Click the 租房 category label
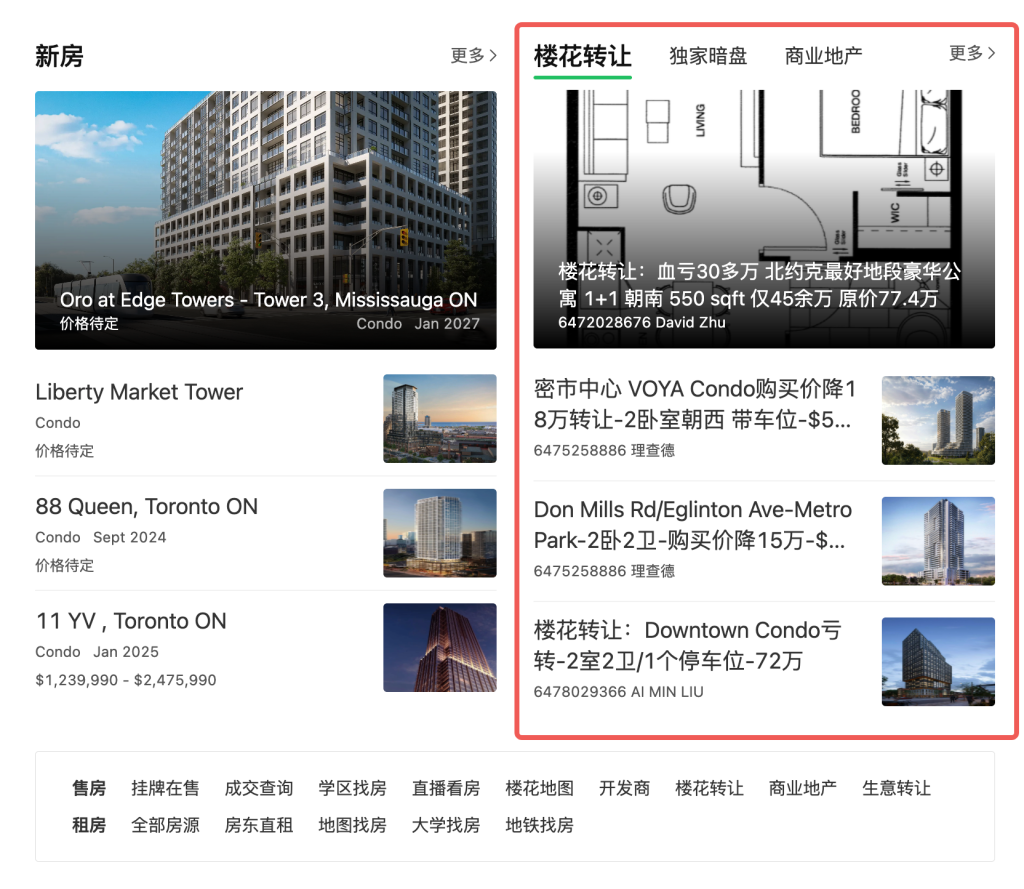This screenshot has height=889, width=1024. [x=89, y=826]
